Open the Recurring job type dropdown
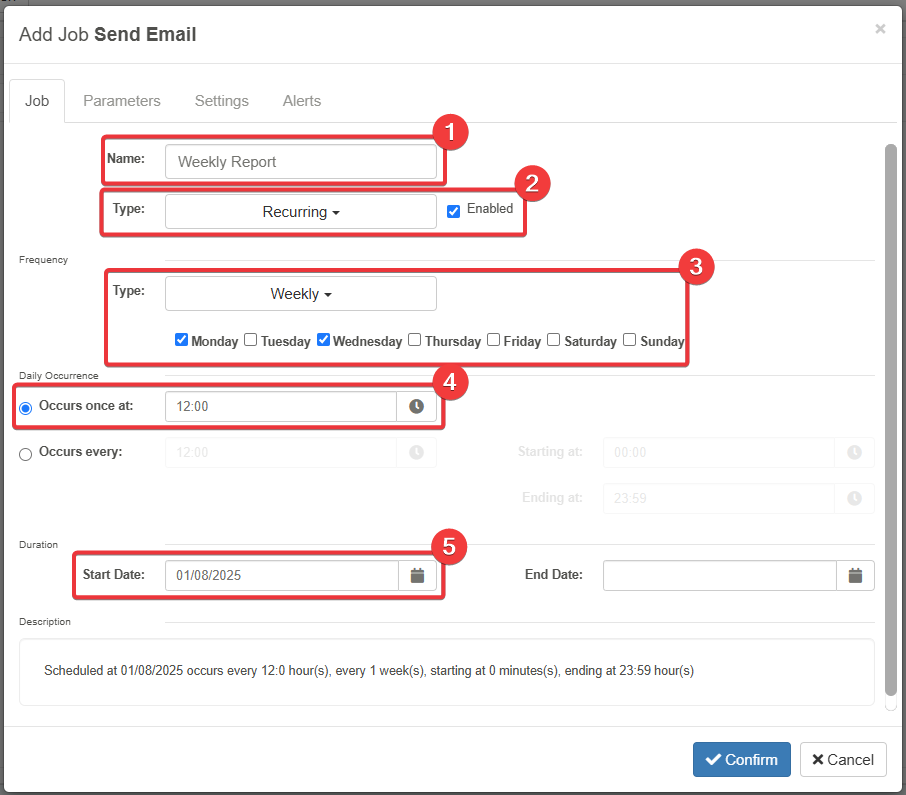 click(x=300, y=212)
